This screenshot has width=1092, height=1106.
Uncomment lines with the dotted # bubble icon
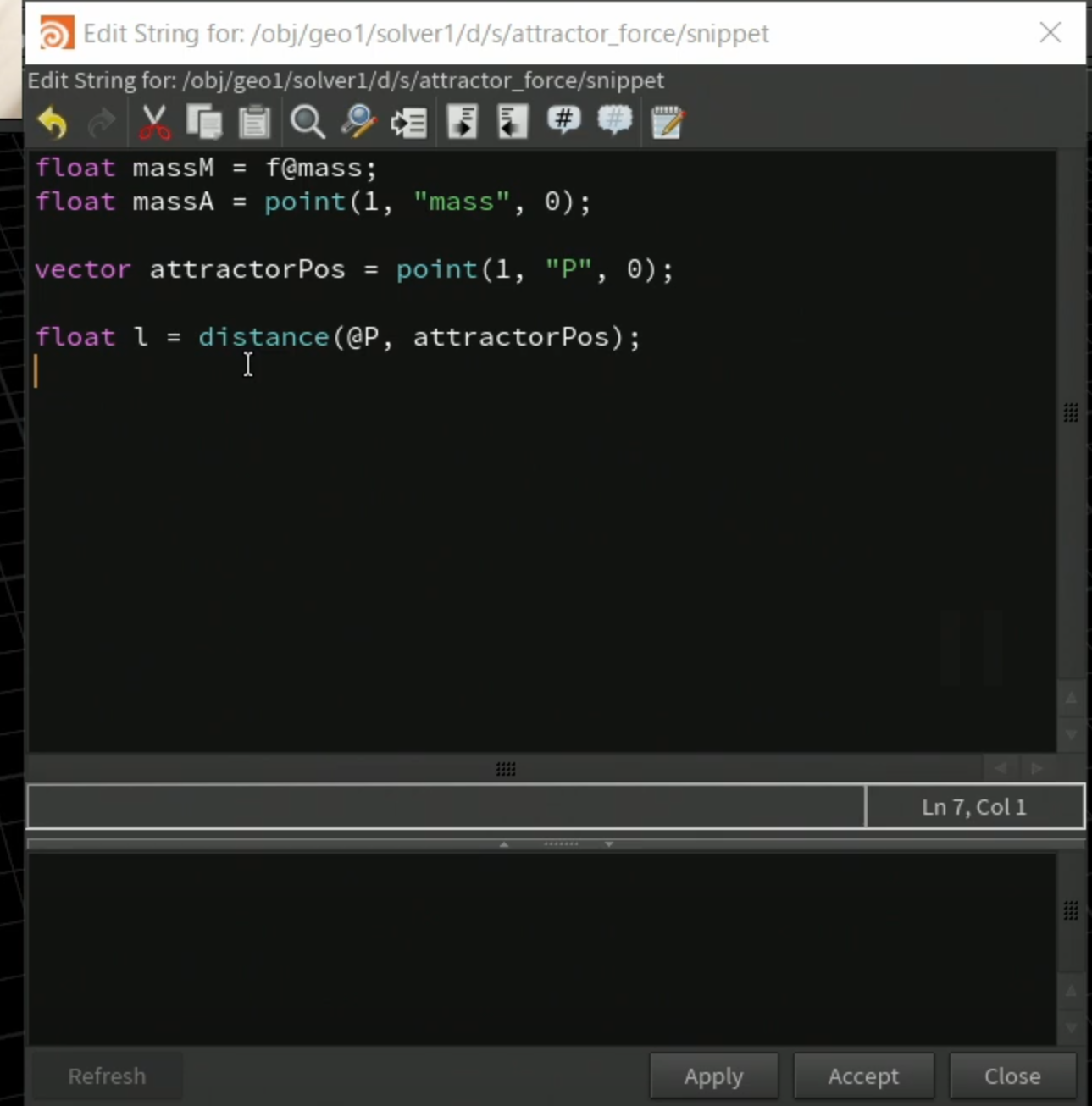tap(615, 121)
